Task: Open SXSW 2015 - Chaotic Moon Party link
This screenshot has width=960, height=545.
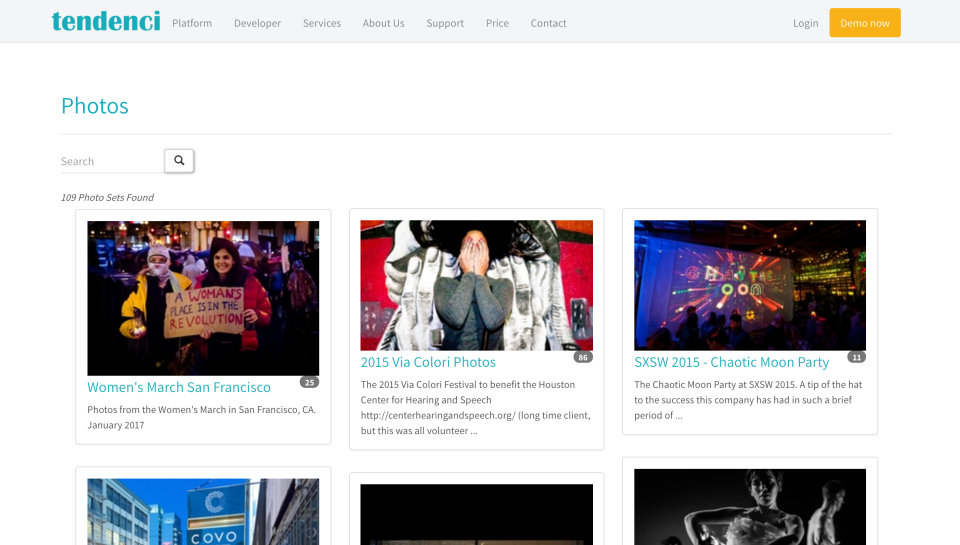Action: [732, 362]
